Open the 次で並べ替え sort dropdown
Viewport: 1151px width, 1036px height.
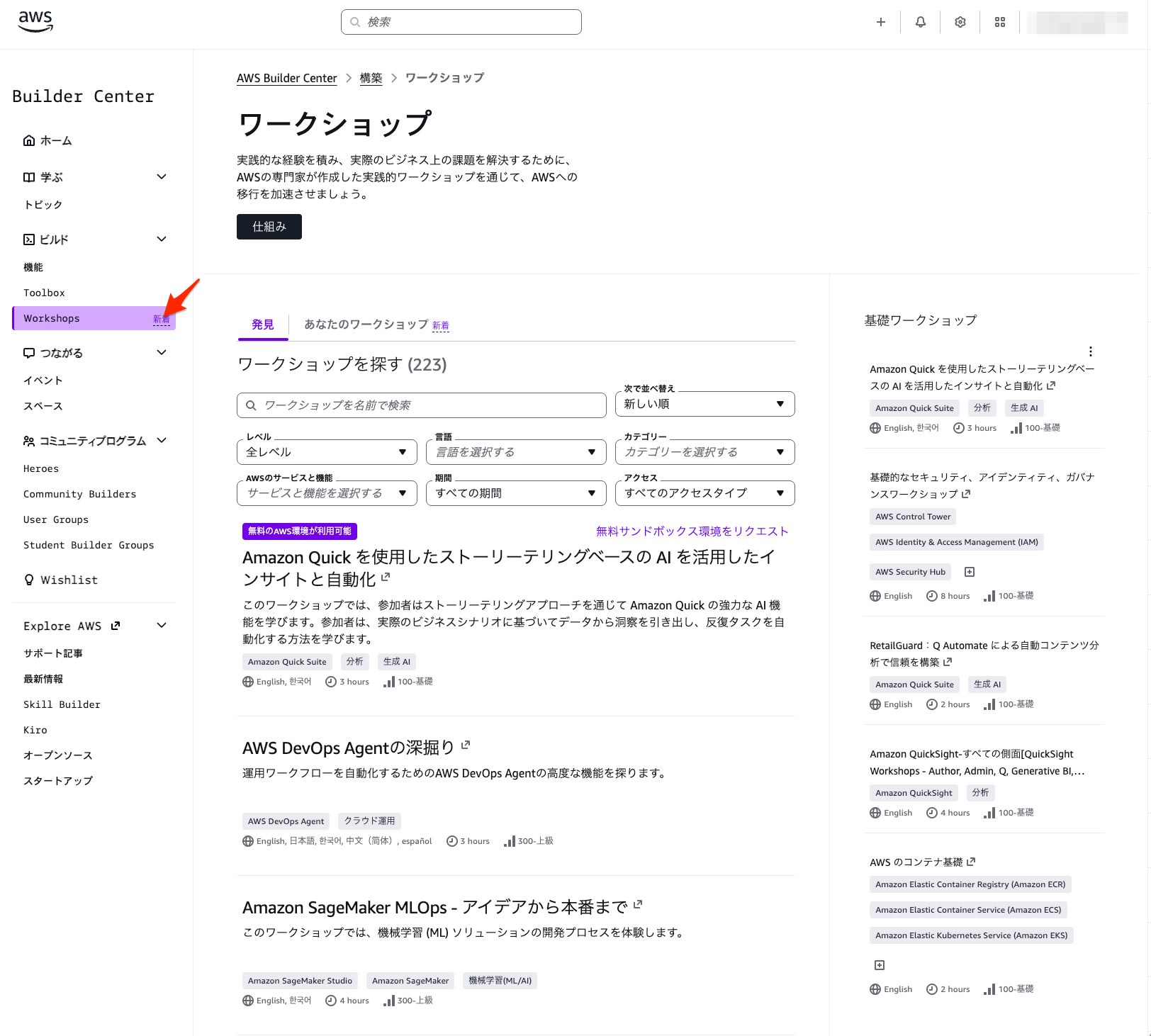(704, 404)
